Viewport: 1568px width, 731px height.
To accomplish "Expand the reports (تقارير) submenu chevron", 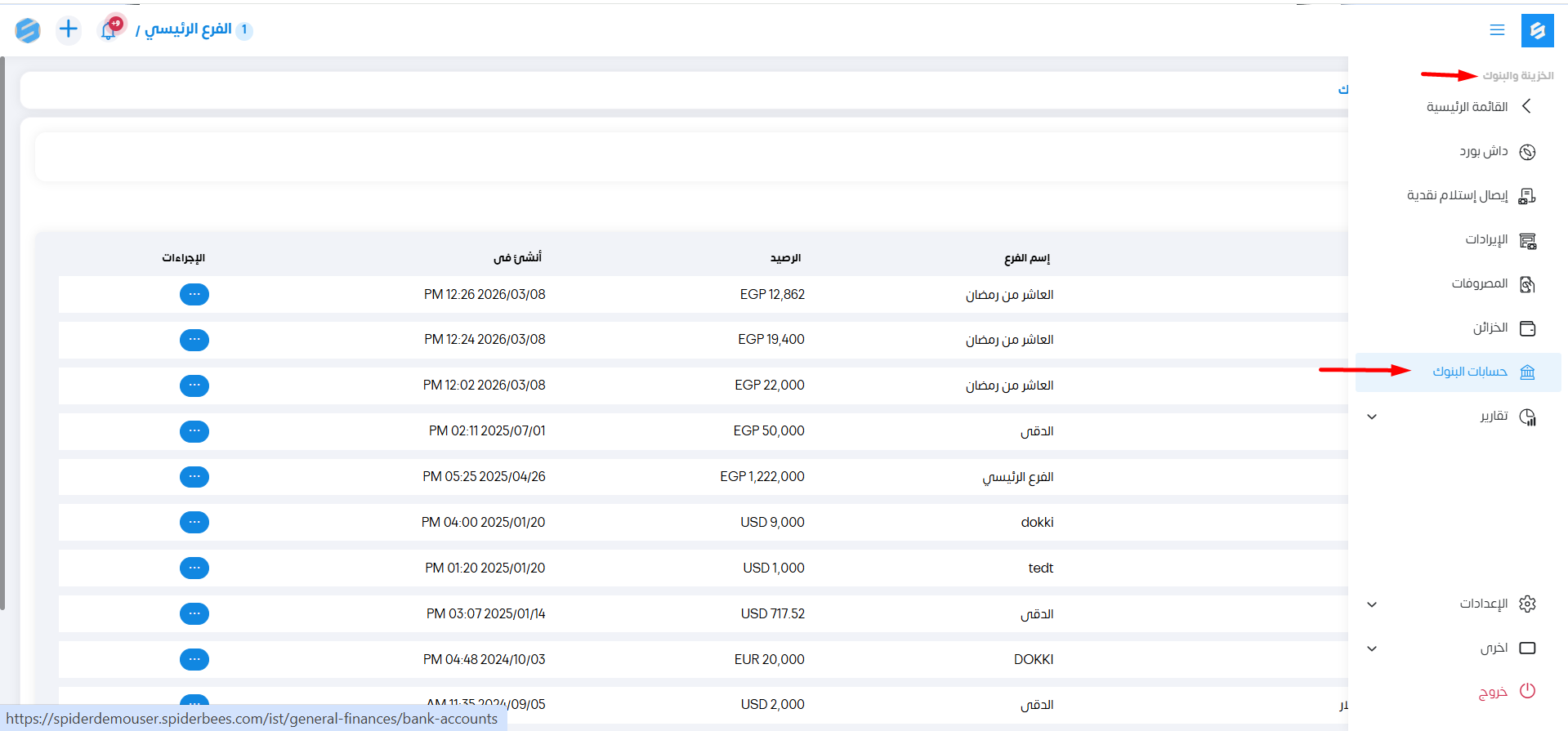I will click(x=1372, y=417).
